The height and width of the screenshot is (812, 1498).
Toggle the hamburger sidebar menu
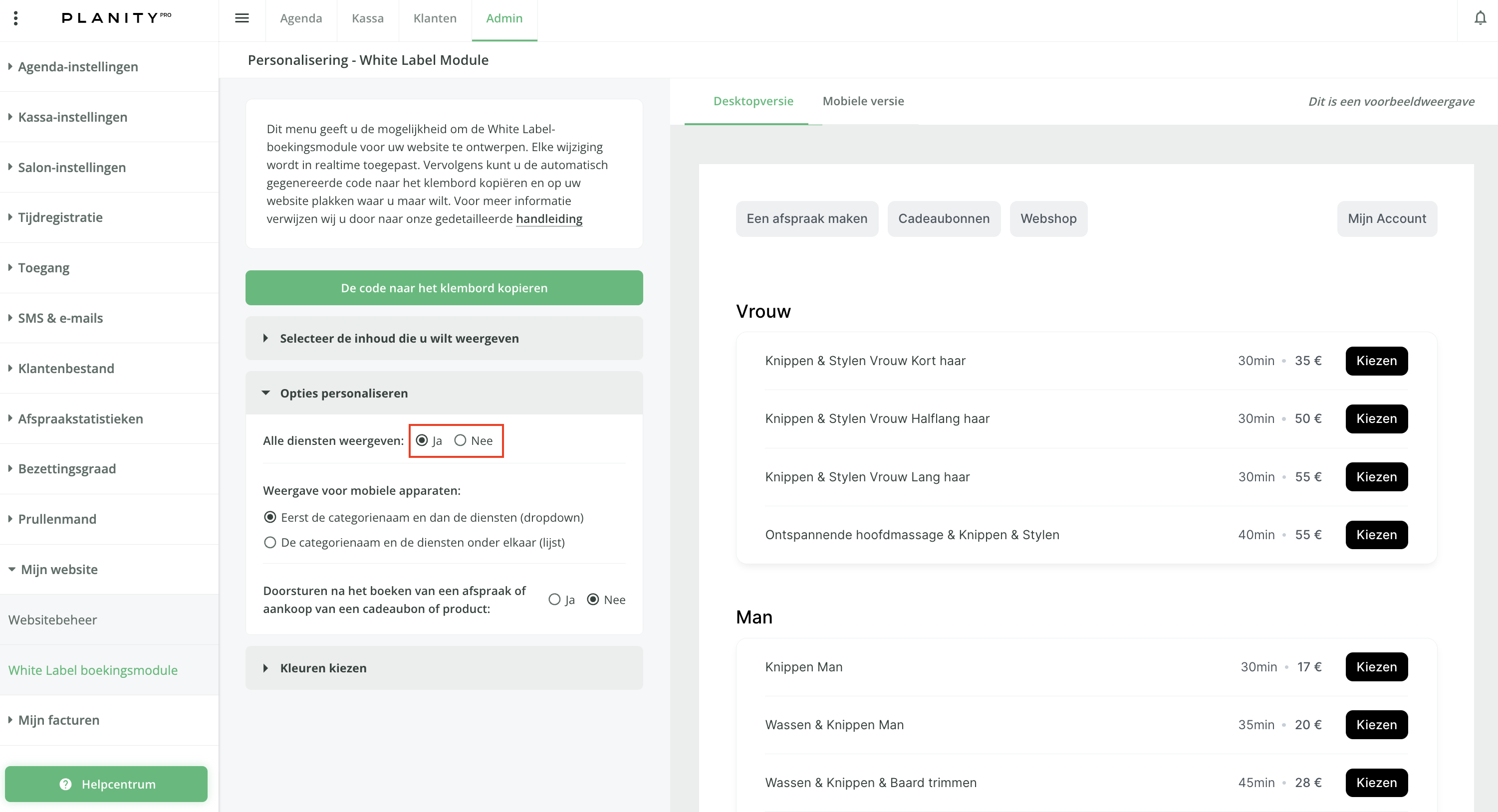(242, 18)
